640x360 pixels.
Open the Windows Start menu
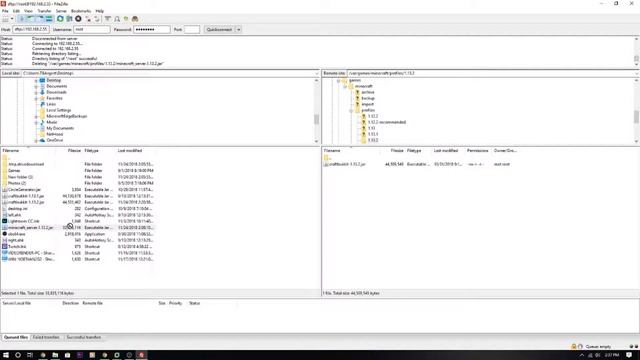6,355
